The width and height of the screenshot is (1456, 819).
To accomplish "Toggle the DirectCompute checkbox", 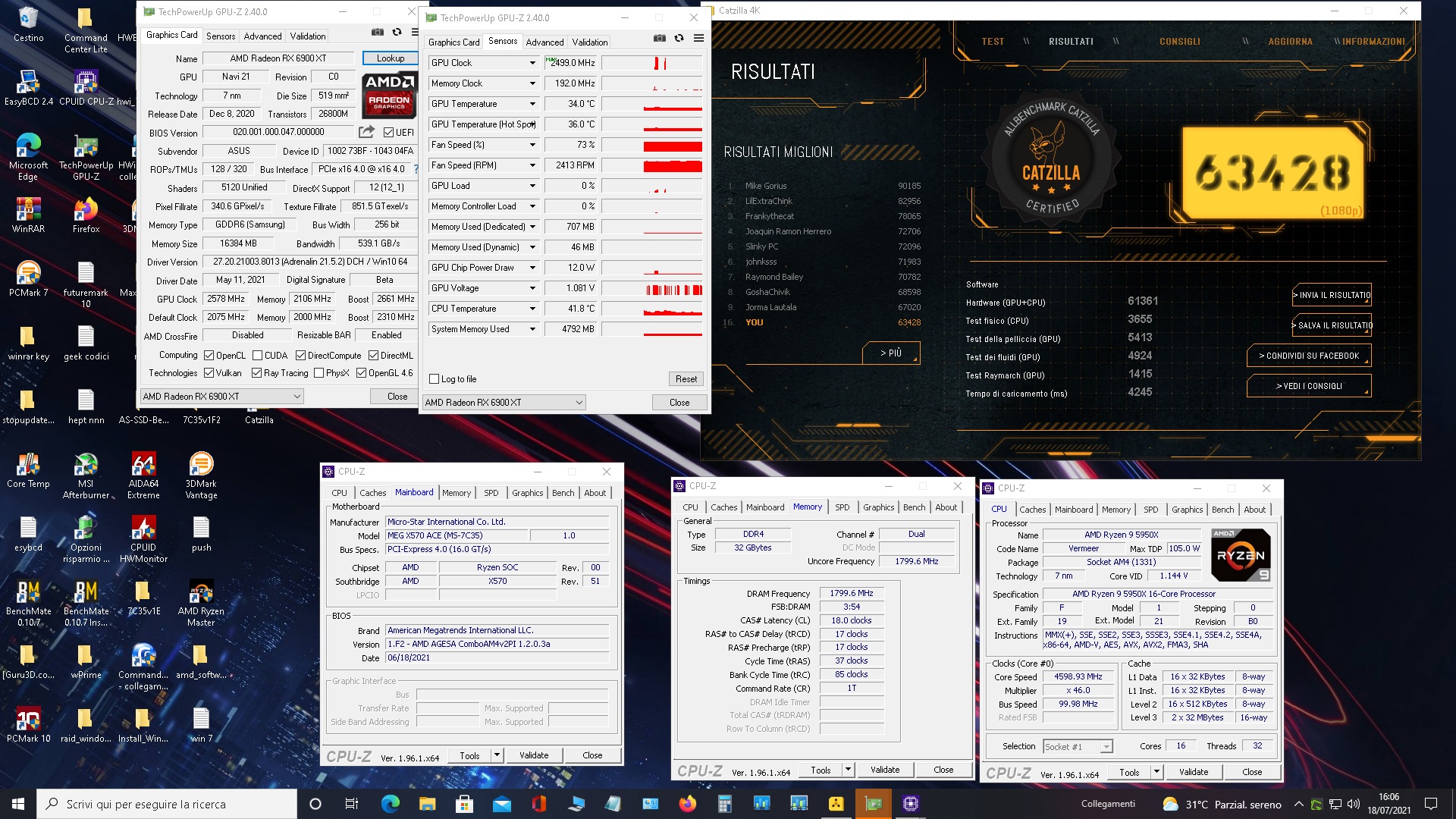I will coord(300,356).
